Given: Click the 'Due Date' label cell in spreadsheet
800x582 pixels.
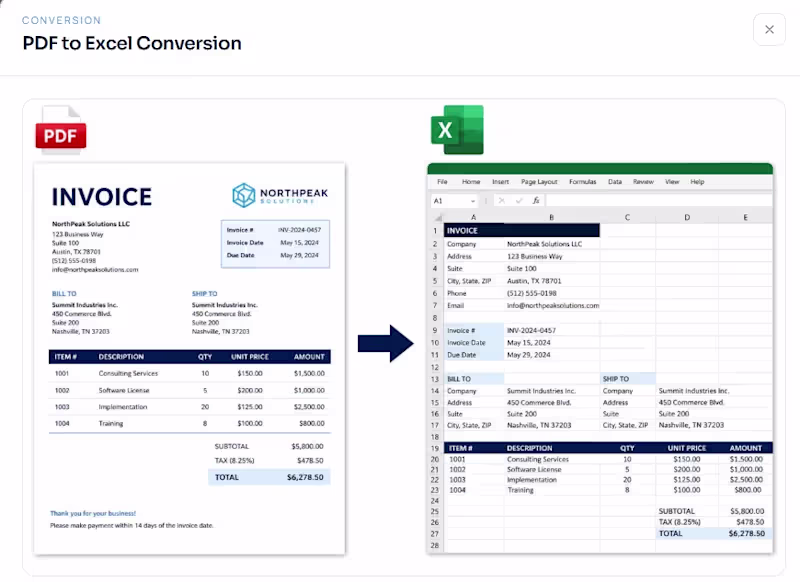Looking at the screenshot, I should [474, 355].
